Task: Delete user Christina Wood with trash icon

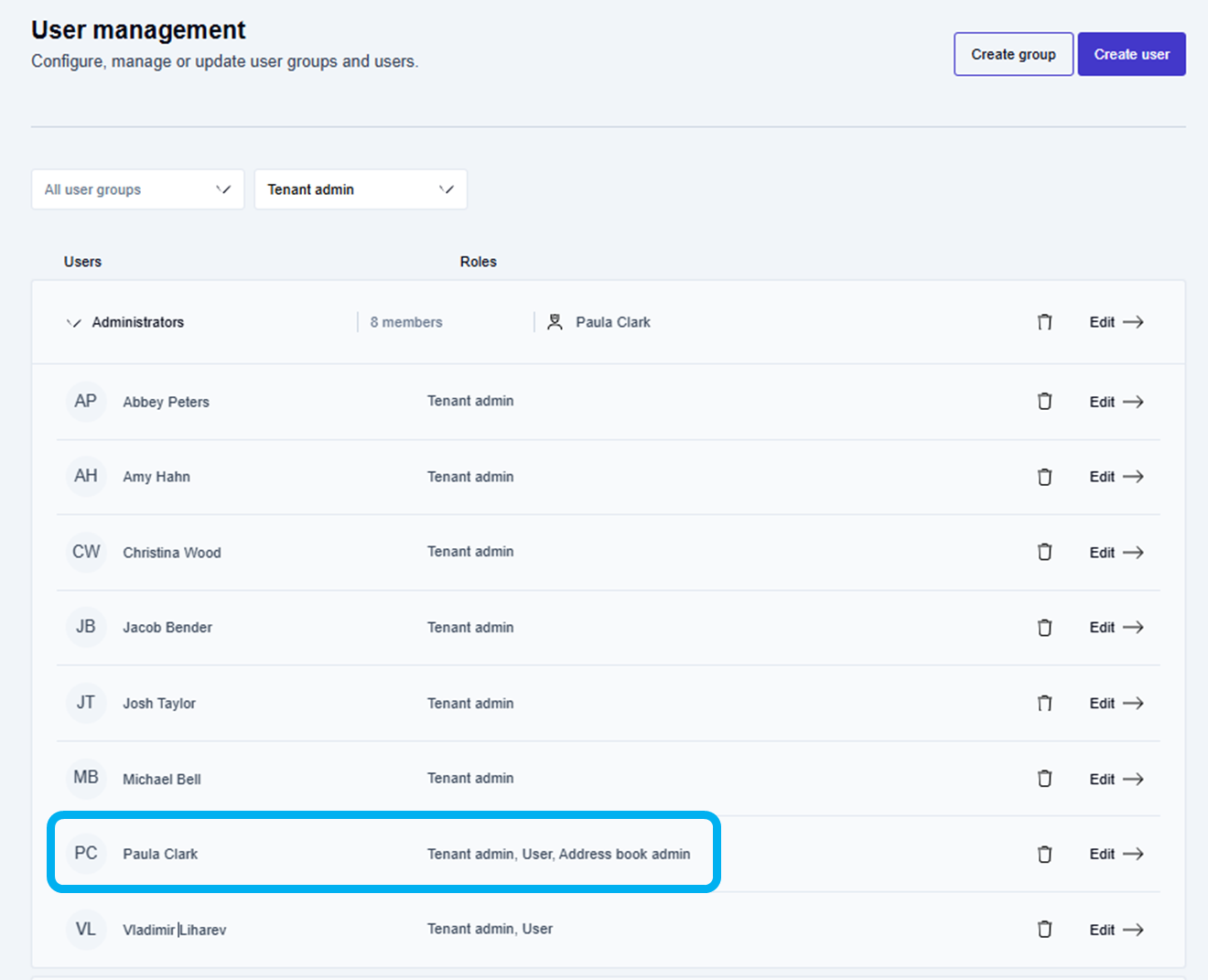Action: point(1044,552)
